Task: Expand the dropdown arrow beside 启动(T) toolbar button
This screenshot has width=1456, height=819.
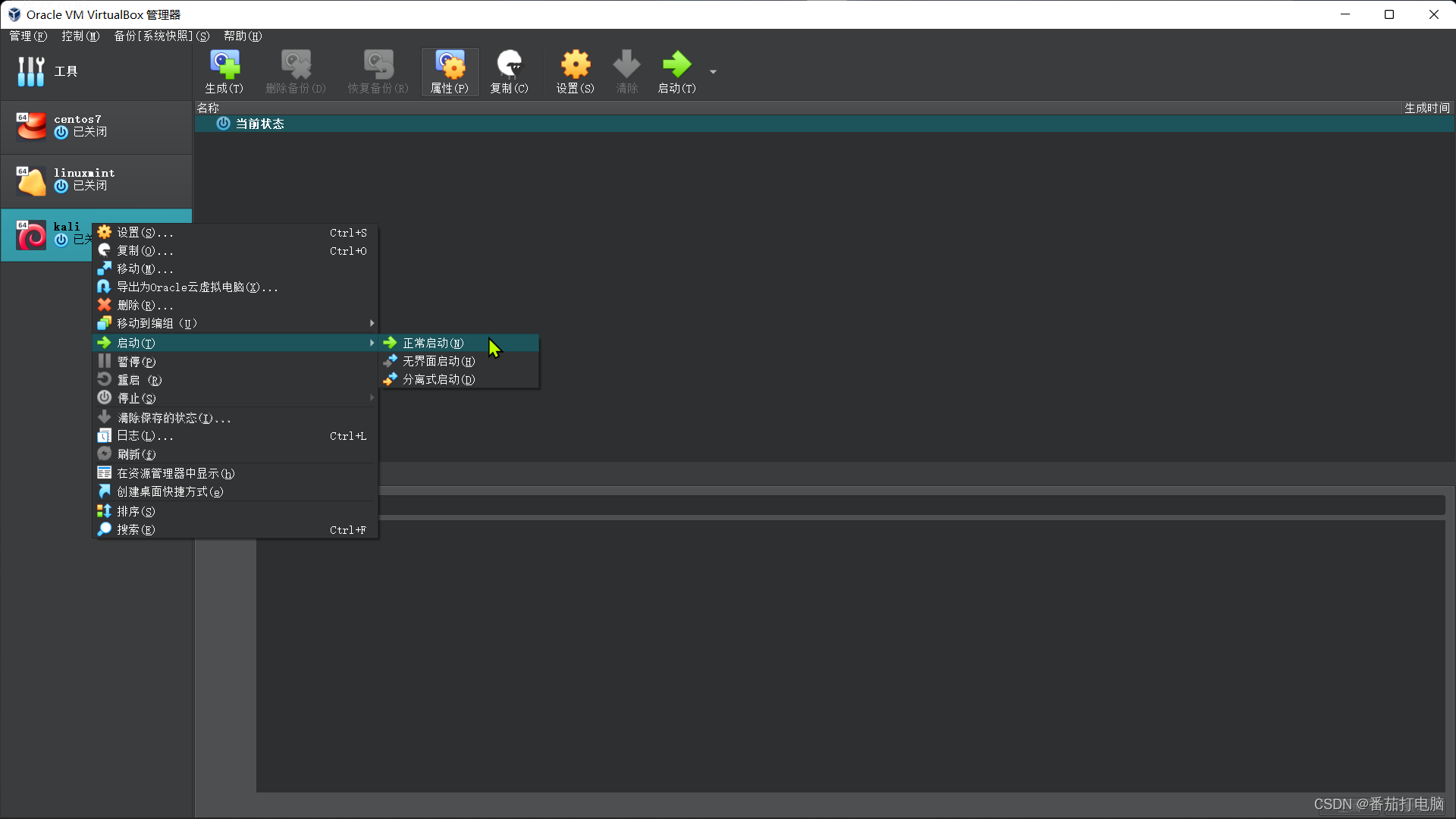Action: (x=713, y=72)
